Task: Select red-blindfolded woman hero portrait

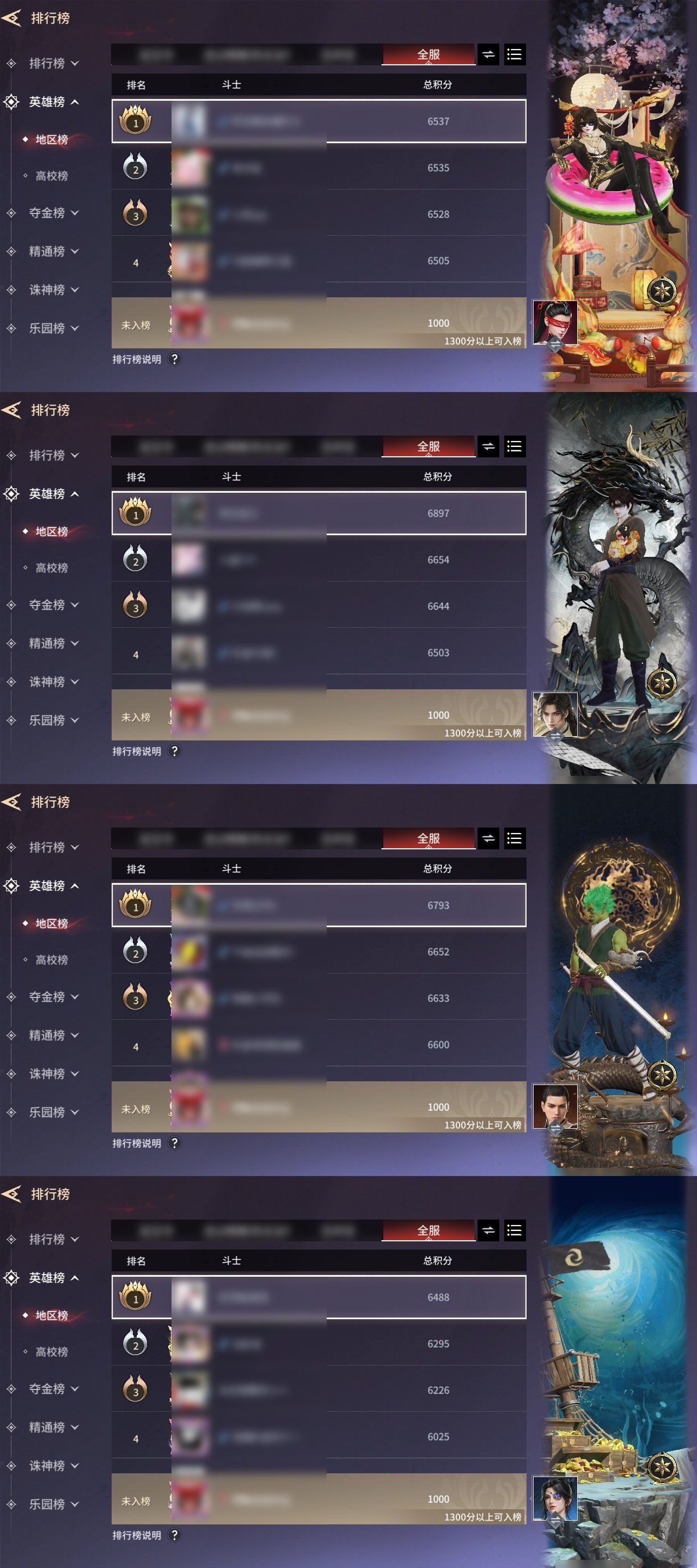Action: 554,323
